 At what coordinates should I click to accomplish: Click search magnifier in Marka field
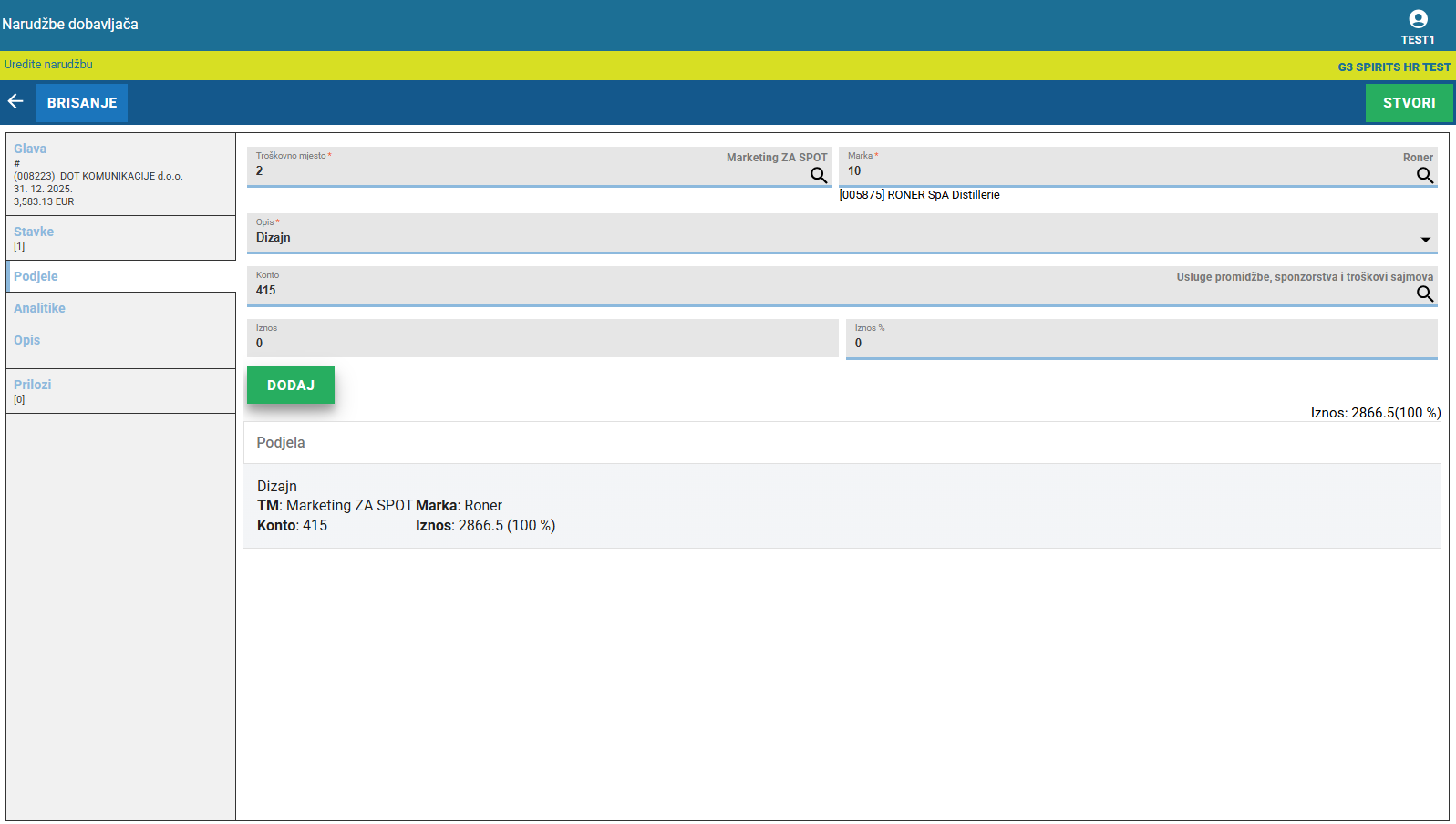1424,175
